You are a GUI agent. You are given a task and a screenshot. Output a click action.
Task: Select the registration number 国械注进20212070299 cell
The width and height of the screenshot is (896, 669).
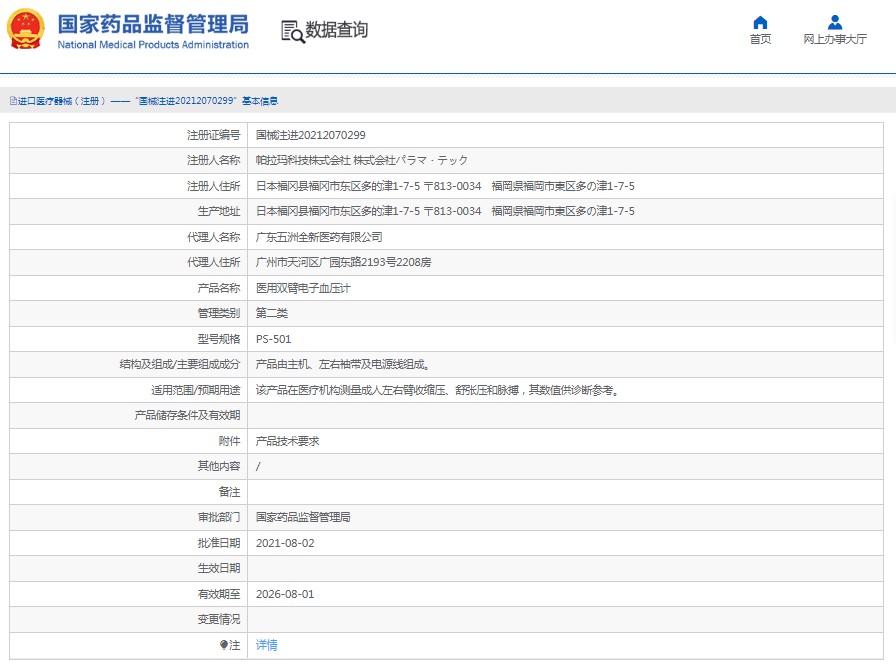pyautogui.click(x=311, y=135)
